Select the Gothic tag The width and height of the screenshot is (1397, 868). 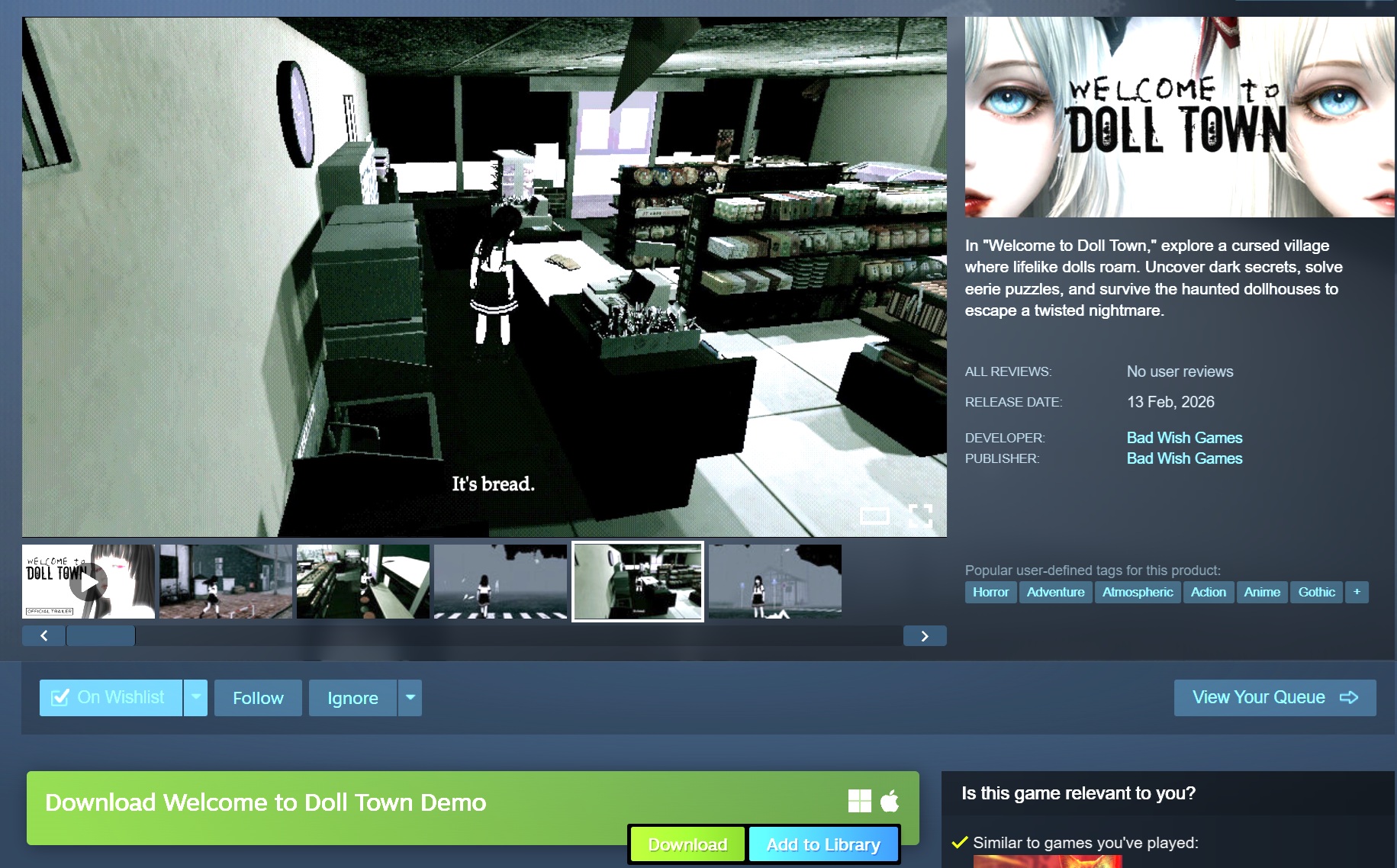(x=1316, y=592)
